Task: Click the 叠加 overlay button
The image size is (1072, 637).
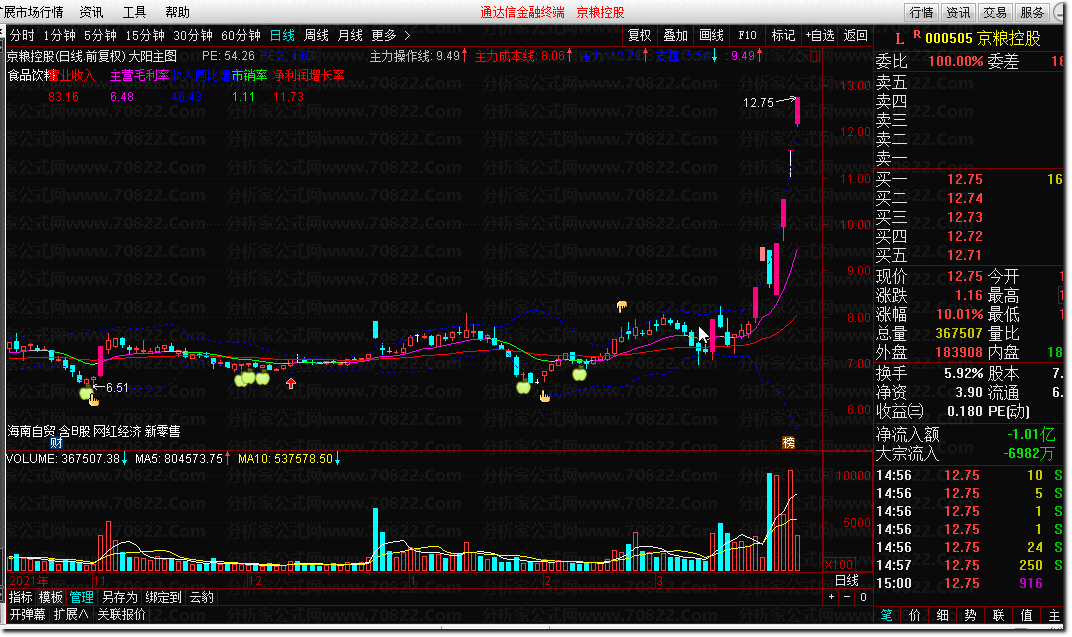Action: click(675, 36)
